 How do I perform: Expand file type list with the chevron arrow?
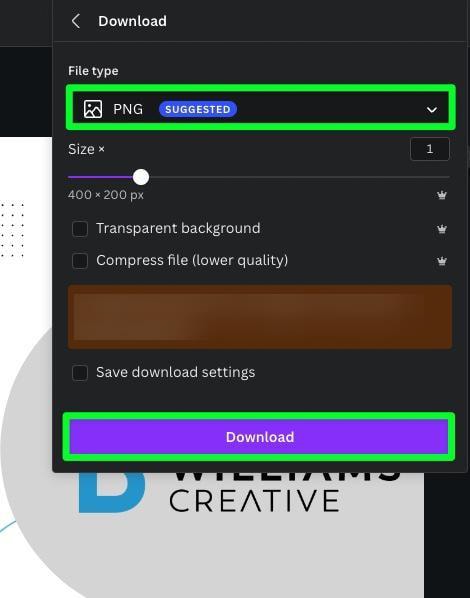coord(431,110)
